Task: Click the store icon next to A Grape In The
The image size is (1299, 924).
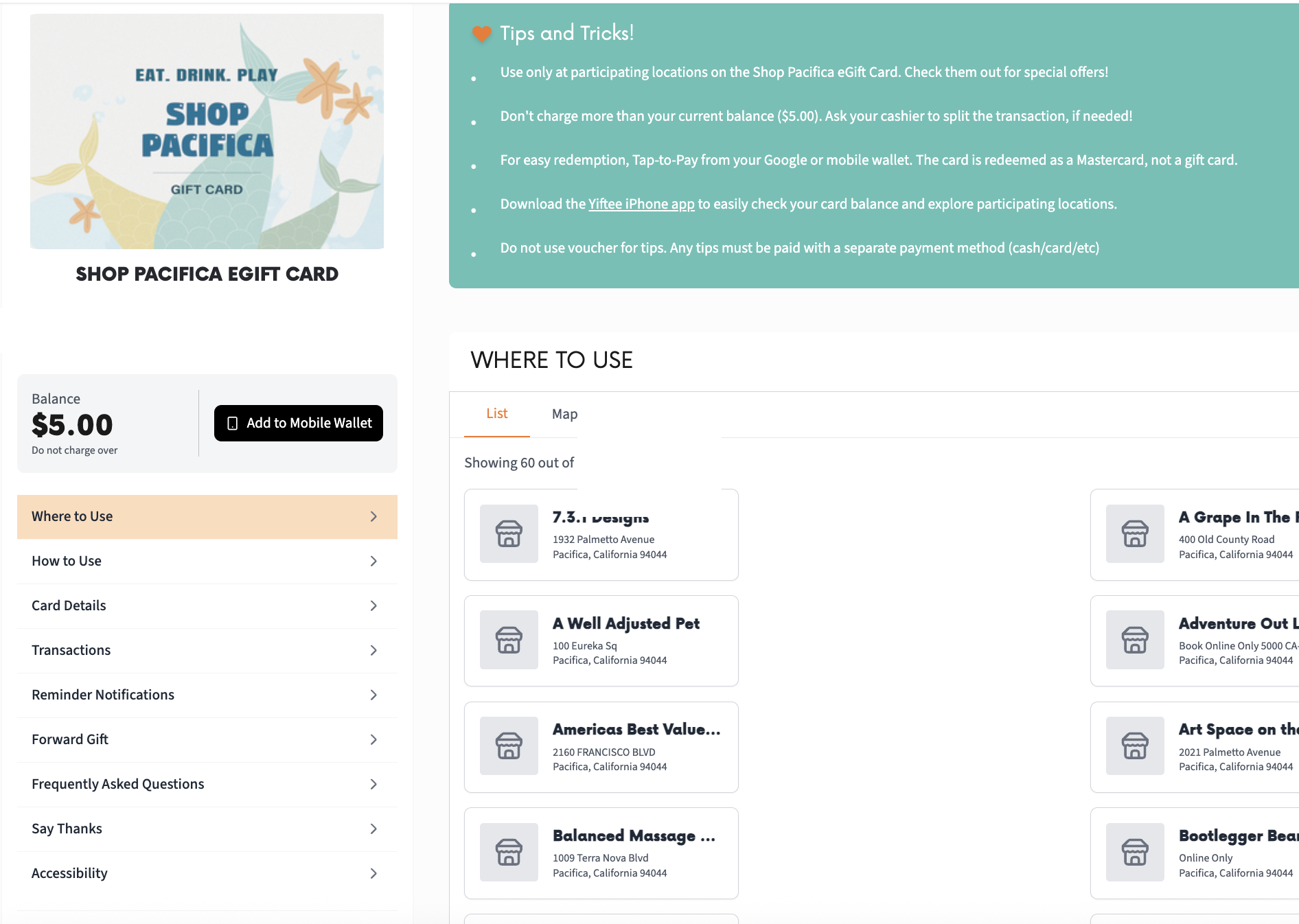Action: pyautogui.click(x=1134, y=534)
